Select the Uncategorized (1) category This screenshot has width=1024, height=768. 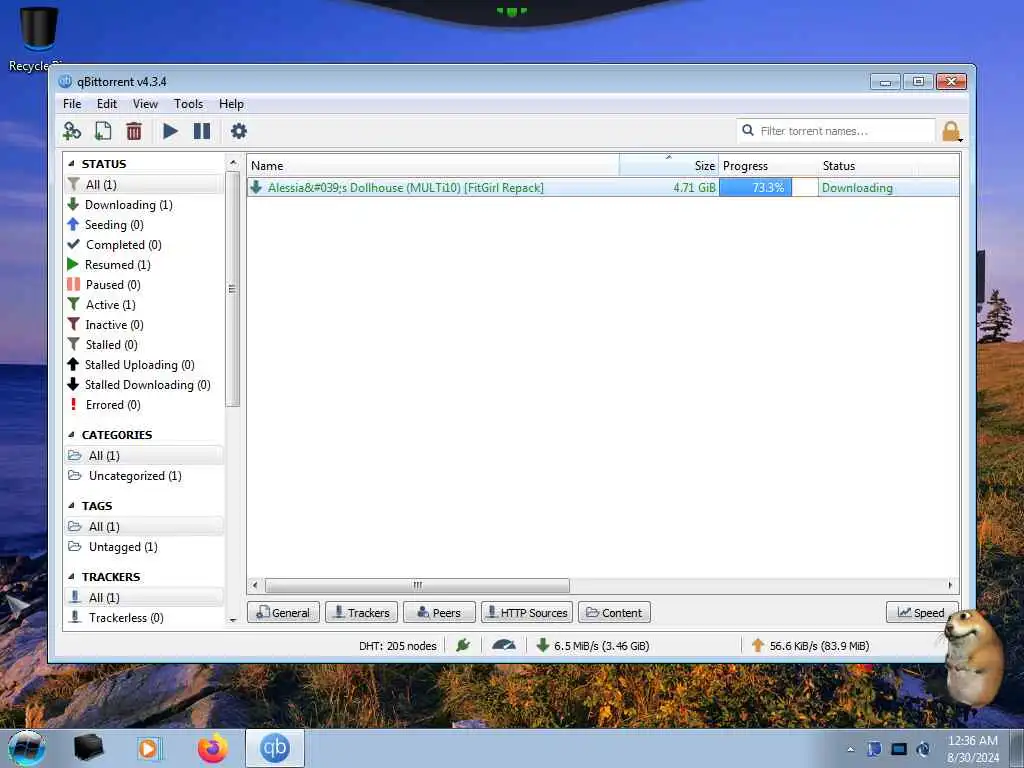coord(135,475)
